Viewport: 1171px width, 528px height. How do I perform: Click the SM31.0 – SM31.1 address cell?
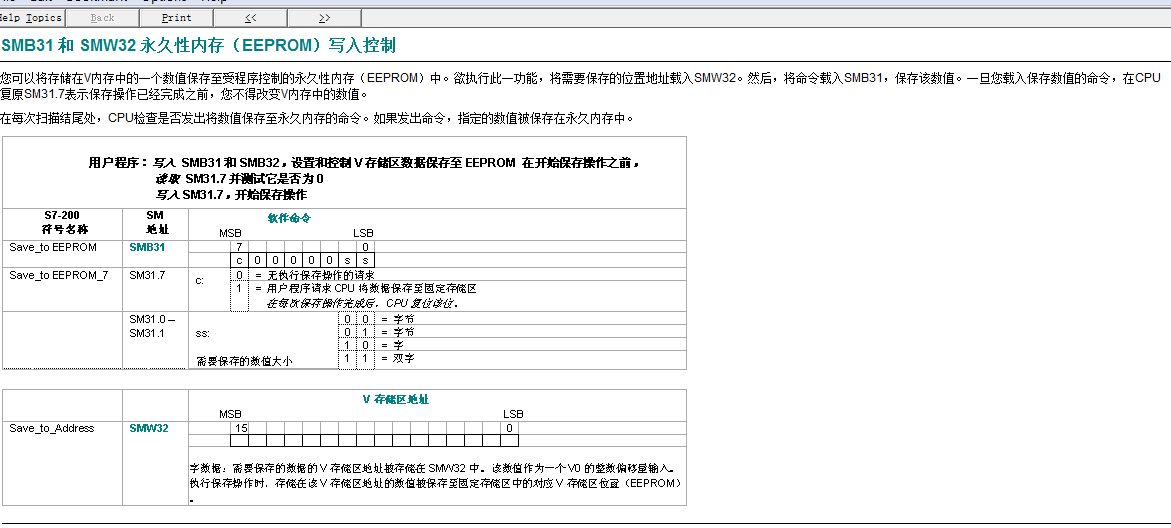(152, 325)
